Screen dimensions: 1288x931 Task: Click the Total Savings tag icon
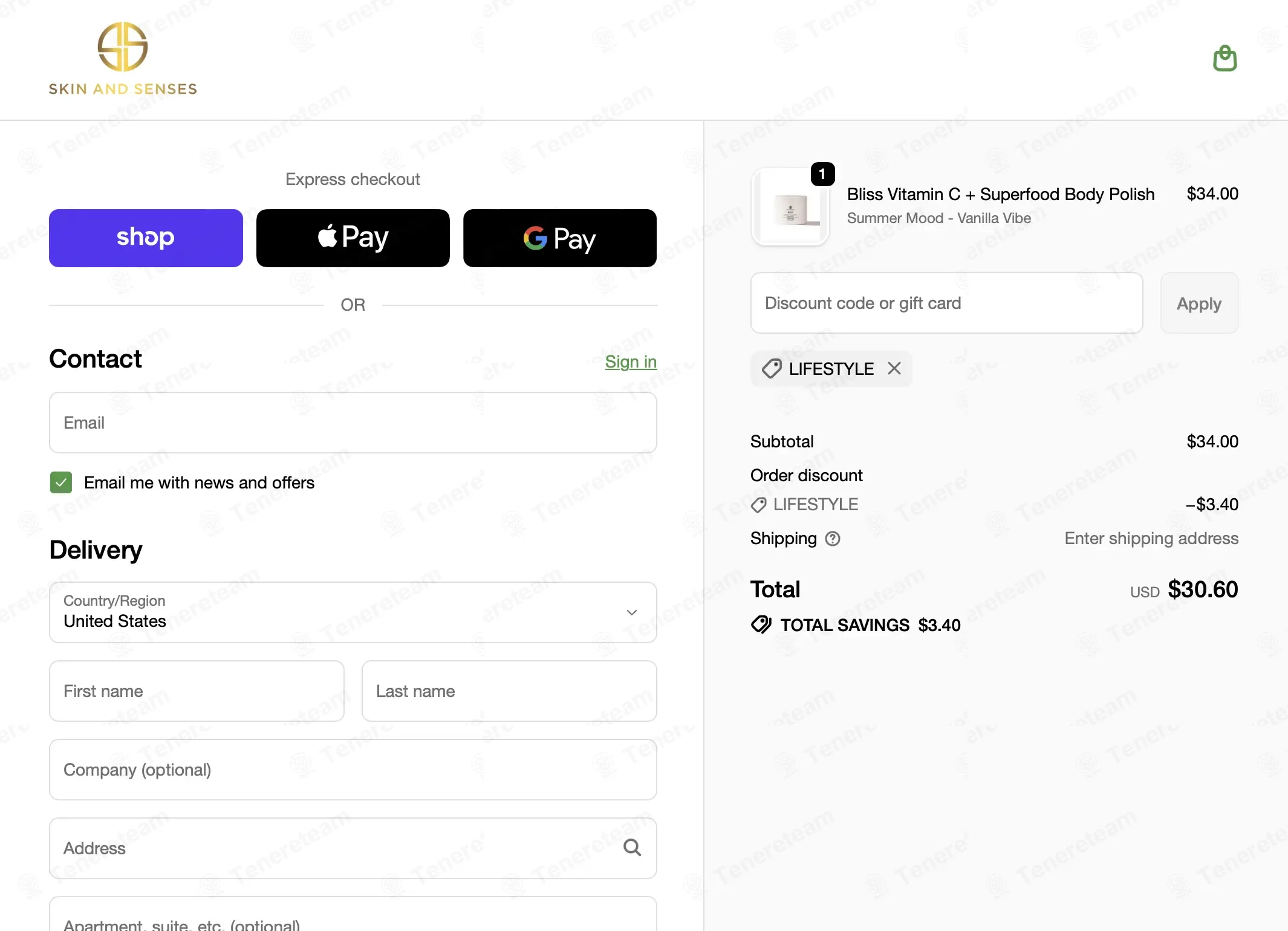pyautogui.click(x=761, y=624)
